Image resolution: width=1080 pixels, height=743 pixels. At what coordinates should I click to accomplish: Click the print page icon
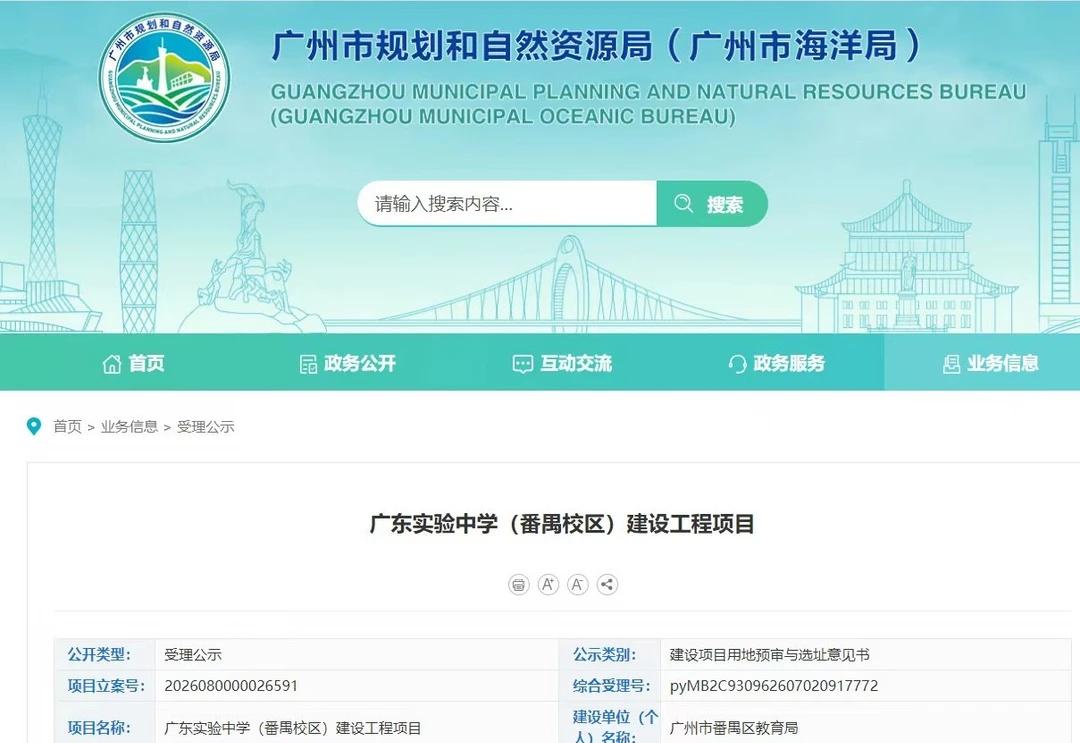coord(519,585)
